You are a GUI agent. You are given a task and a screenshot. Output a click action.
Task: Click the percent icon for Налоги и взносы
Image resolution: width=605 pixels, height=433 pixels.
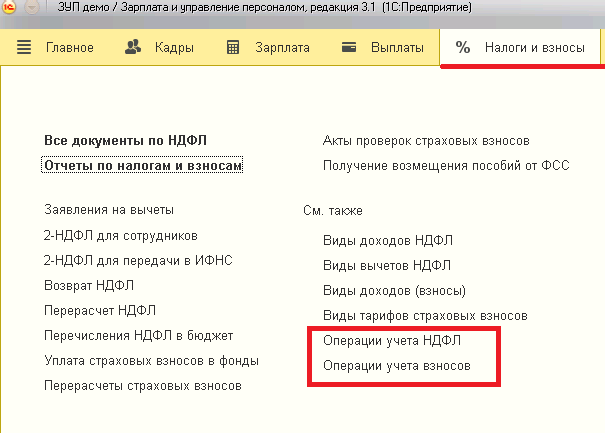(463, 47)
